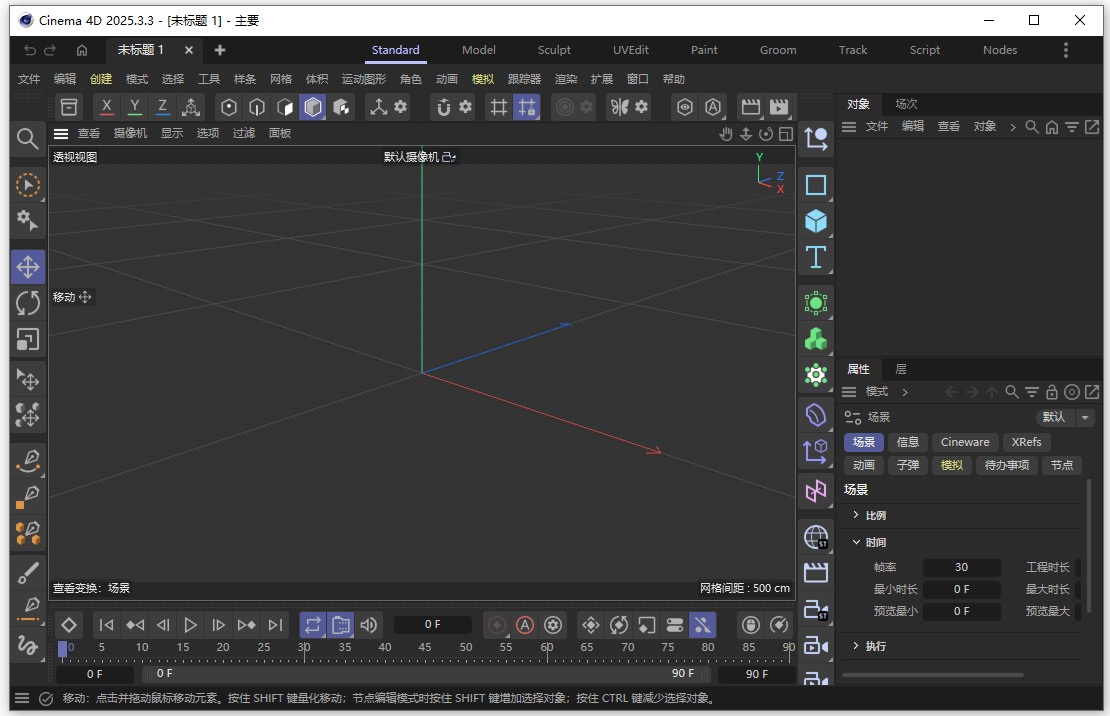Switch to the Model workspace tab
The image size is (1110, 716).
pos(478,50)
